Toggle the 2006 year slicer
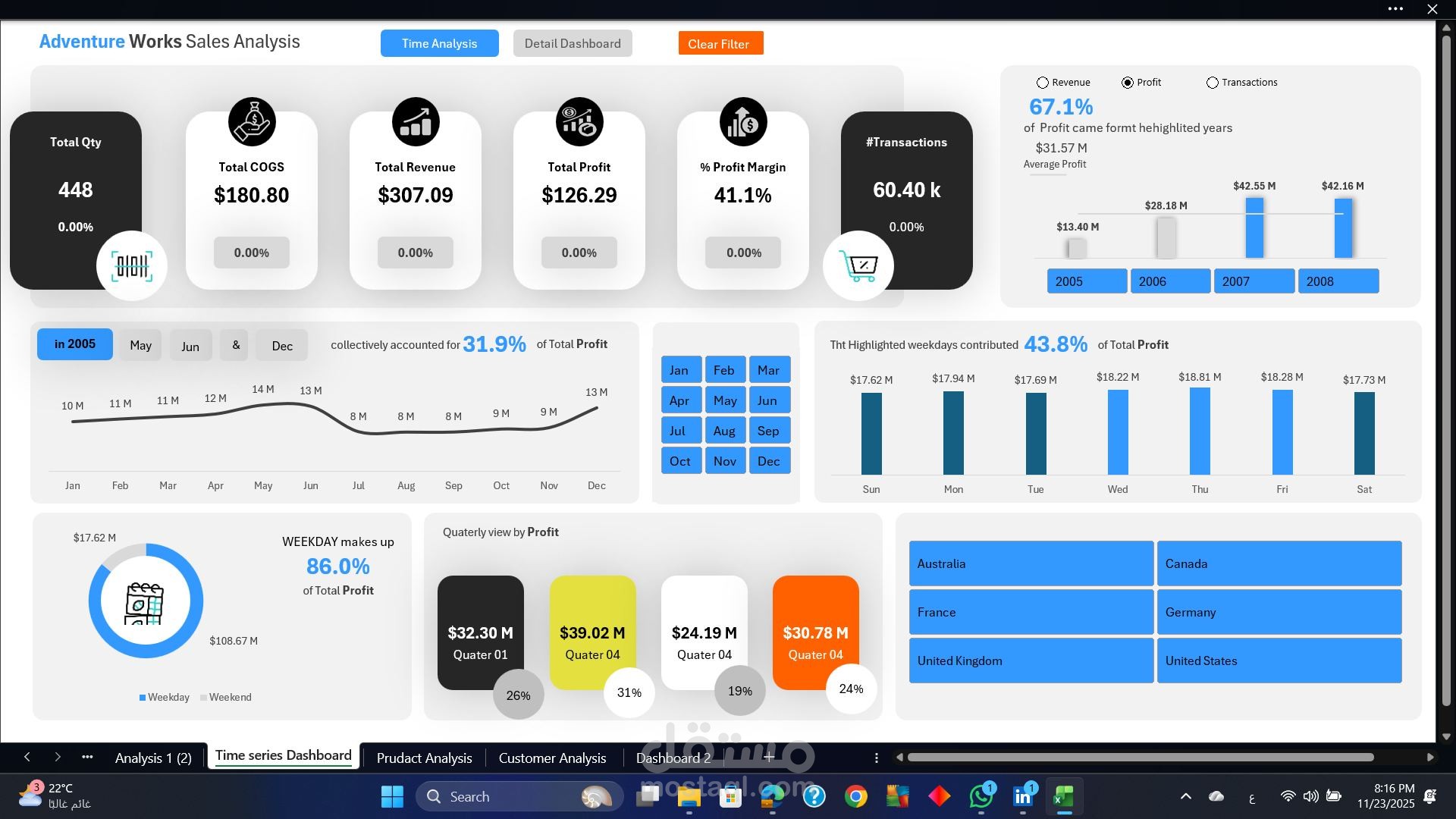 (1170, 281)
